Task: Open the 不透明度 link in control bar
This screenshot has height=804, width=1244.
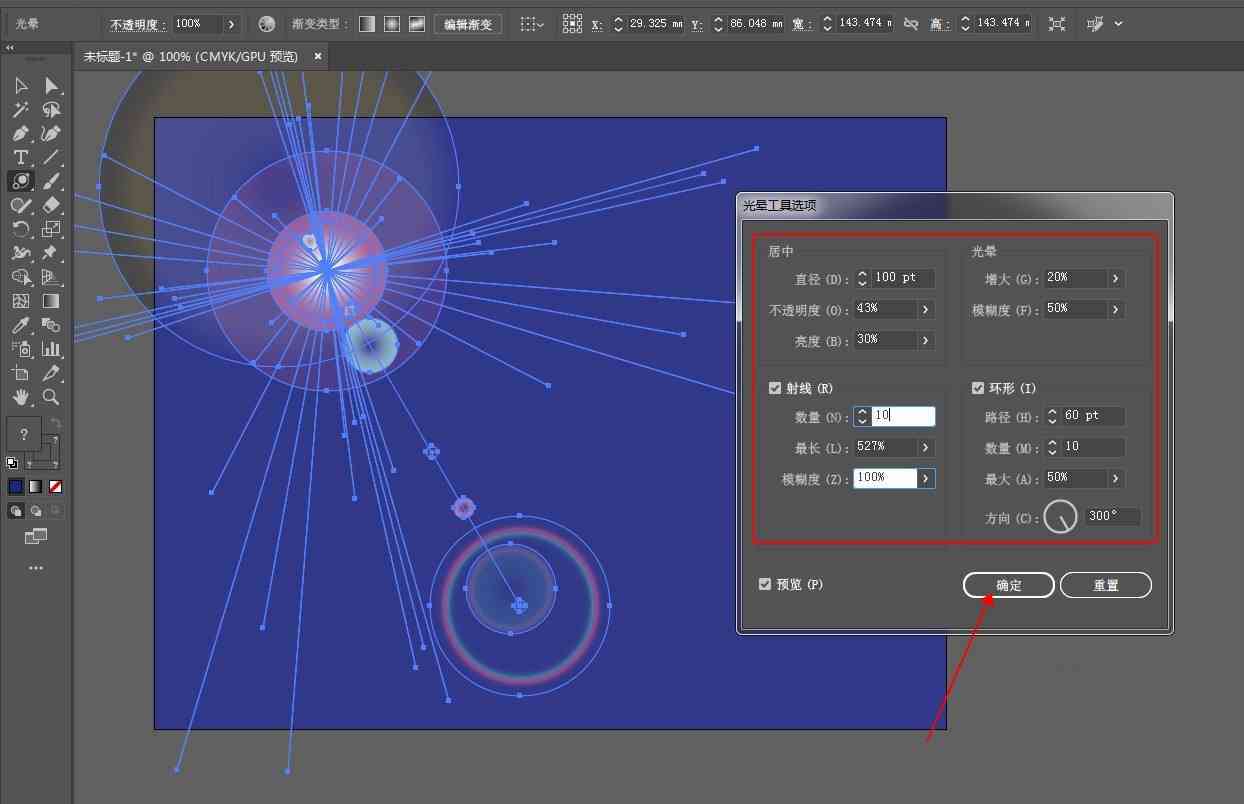Action: (137, 23)
